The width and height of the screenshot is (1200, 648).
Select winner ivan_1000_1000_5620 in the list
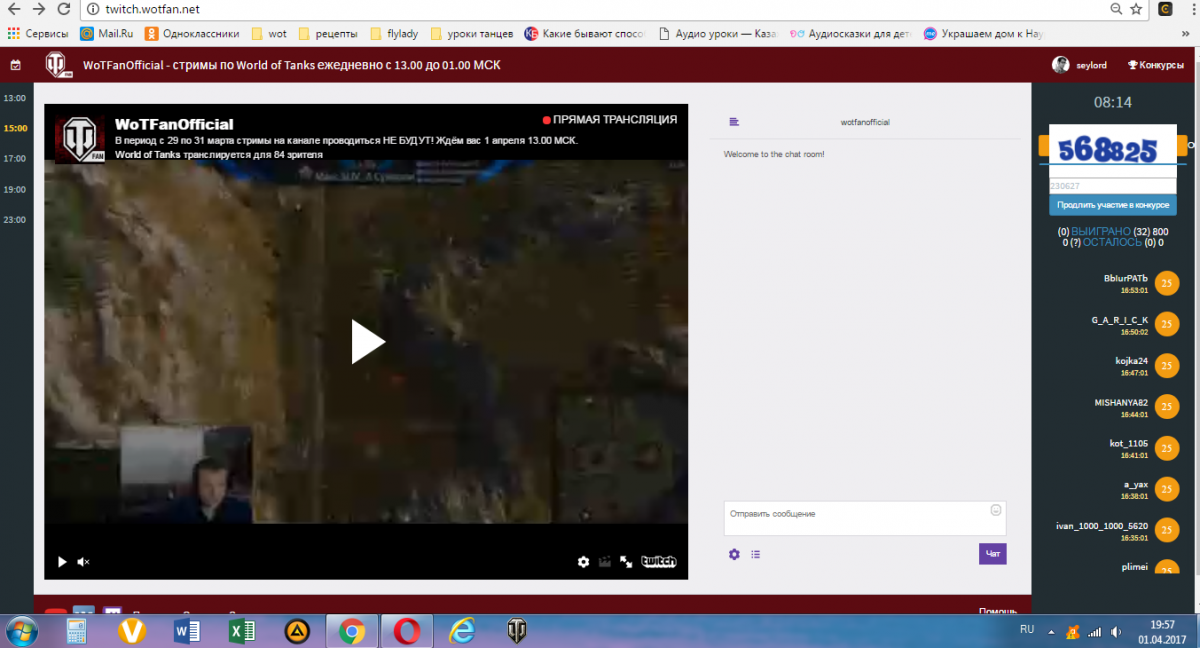[1102, 525]
